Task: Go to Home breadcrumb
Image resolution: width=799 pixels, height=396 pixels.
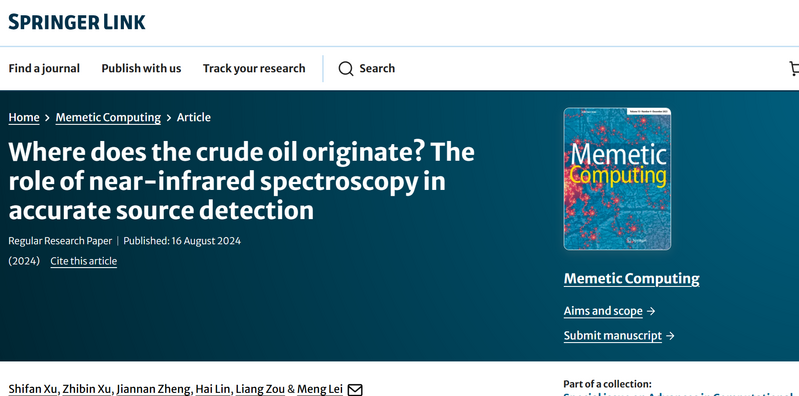Action: 24,118
